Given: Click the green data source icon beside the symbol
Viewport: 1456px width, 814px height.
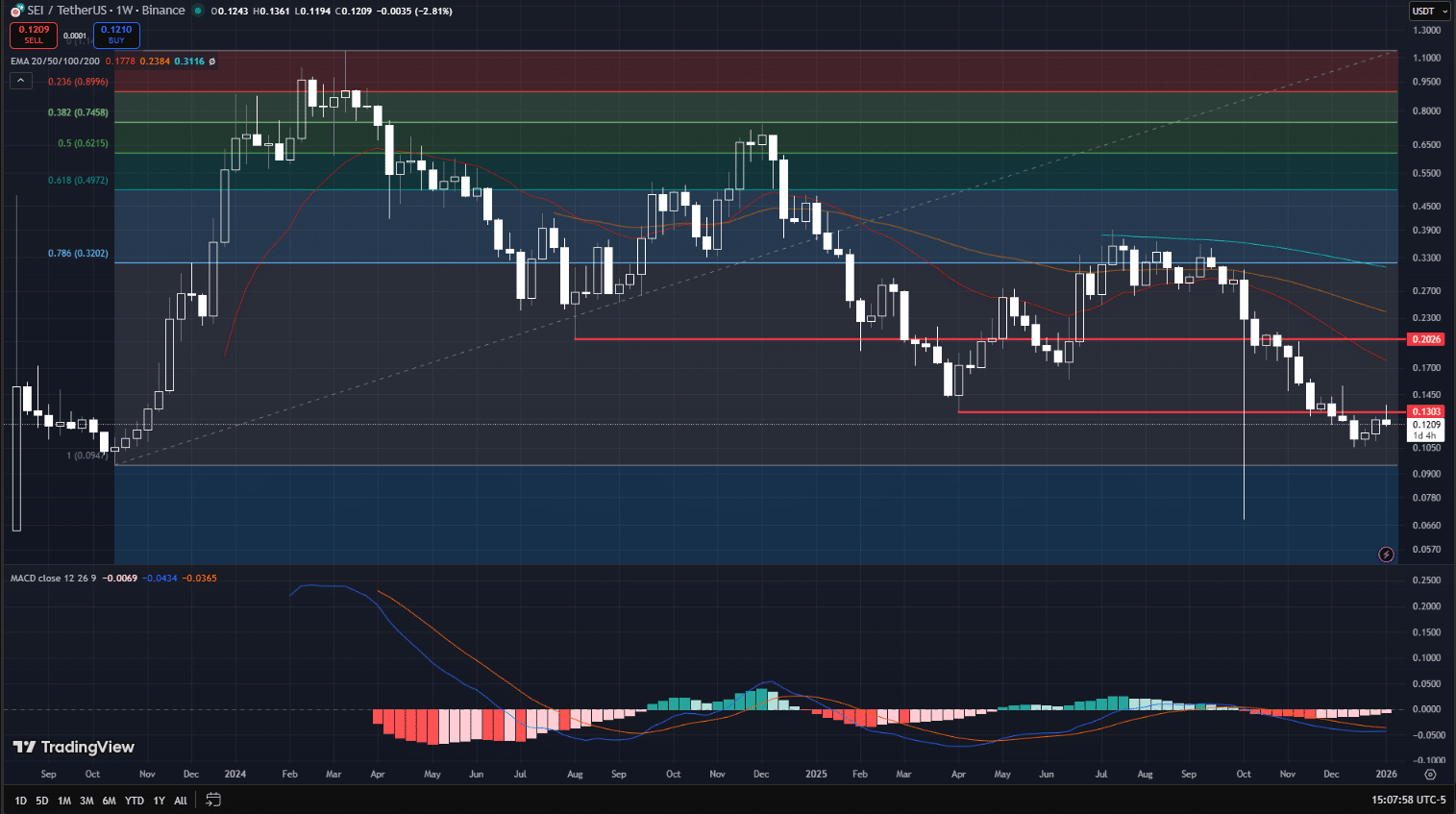Looking at the screenshot, I should coord(198,11).
